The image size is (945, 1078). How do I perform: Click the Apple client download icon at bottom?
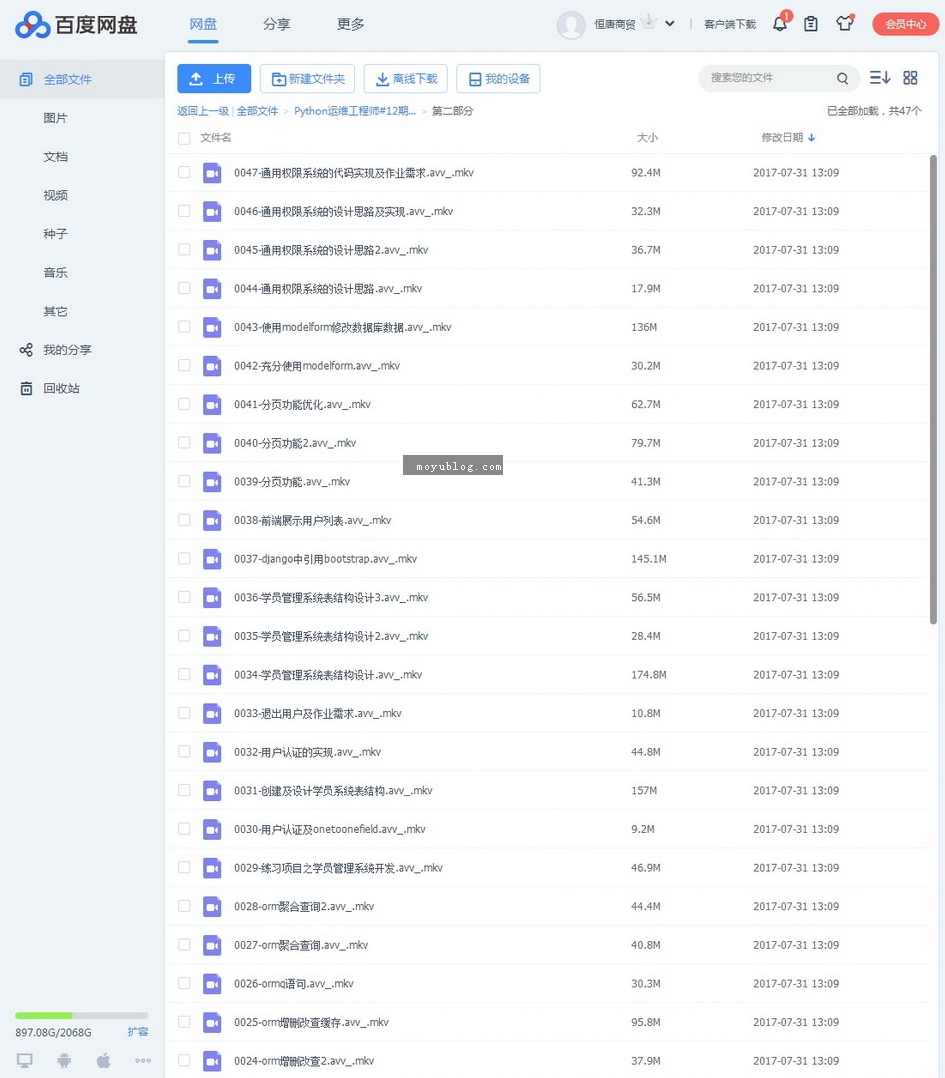(x=103, y=1059)
